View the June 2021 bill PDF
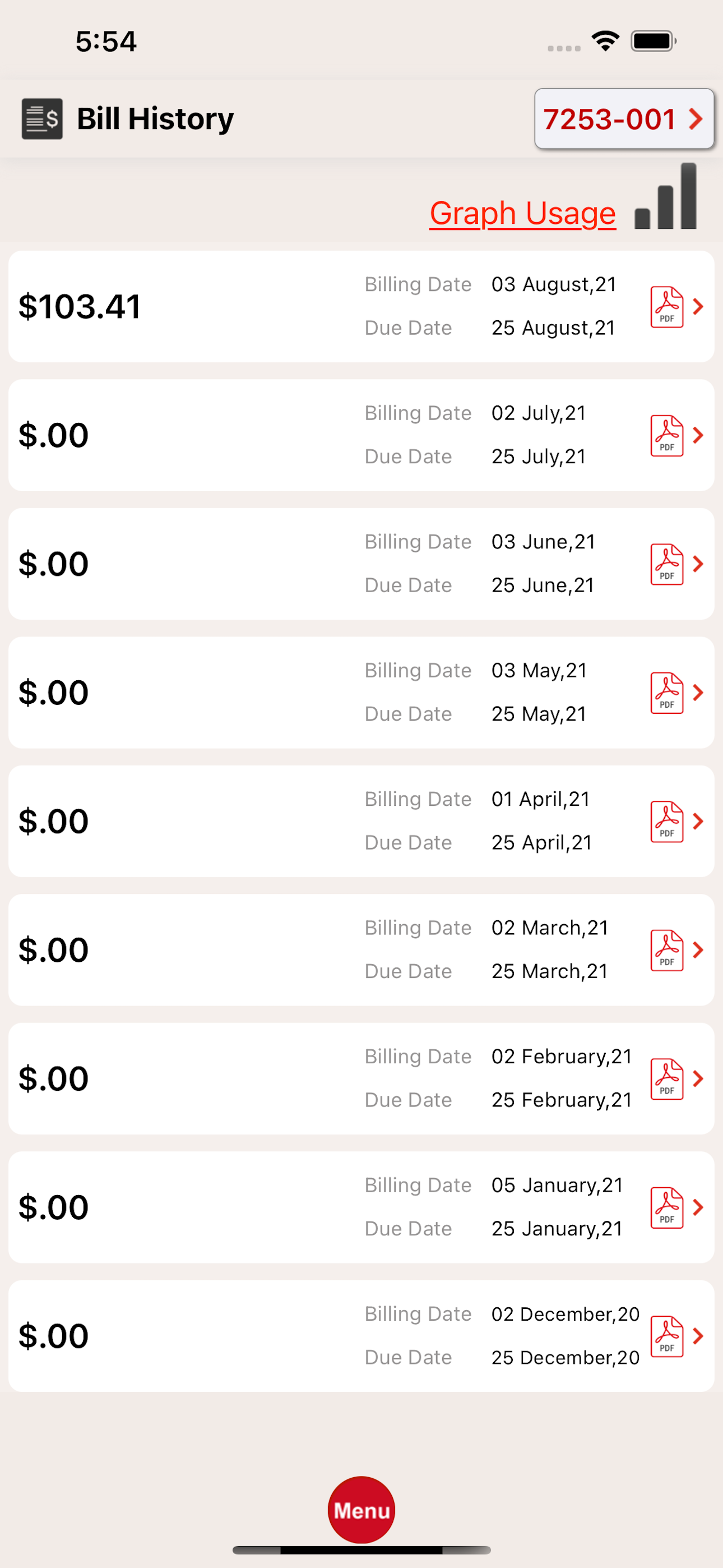 tap(666, 564)
